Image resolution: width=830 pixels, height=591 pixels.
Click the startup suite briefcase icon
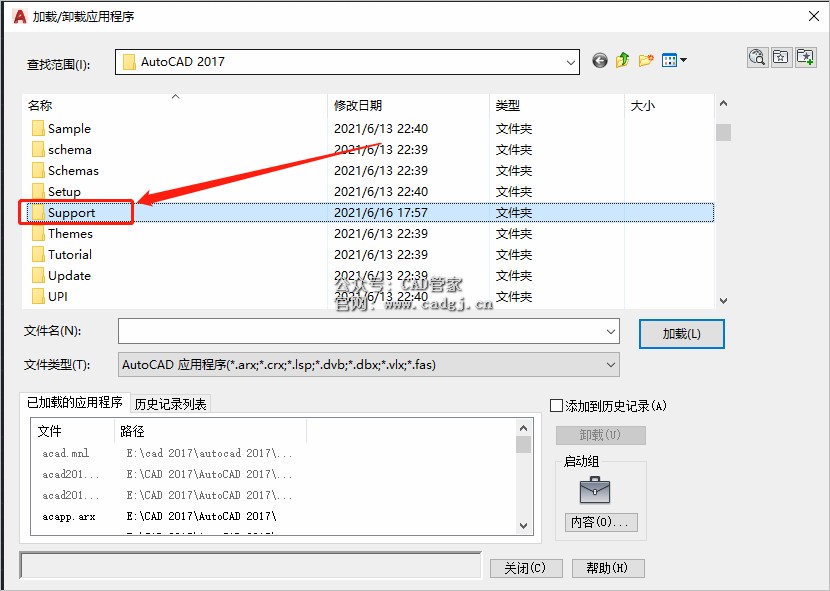coord(595,490)
